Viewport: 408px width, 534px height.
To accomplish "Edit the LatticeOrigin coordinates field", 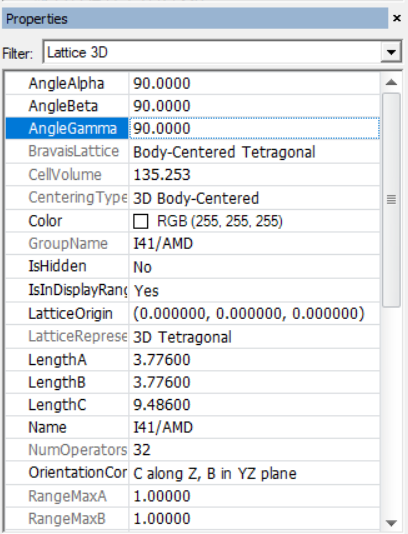I will (x=254, y=313).
